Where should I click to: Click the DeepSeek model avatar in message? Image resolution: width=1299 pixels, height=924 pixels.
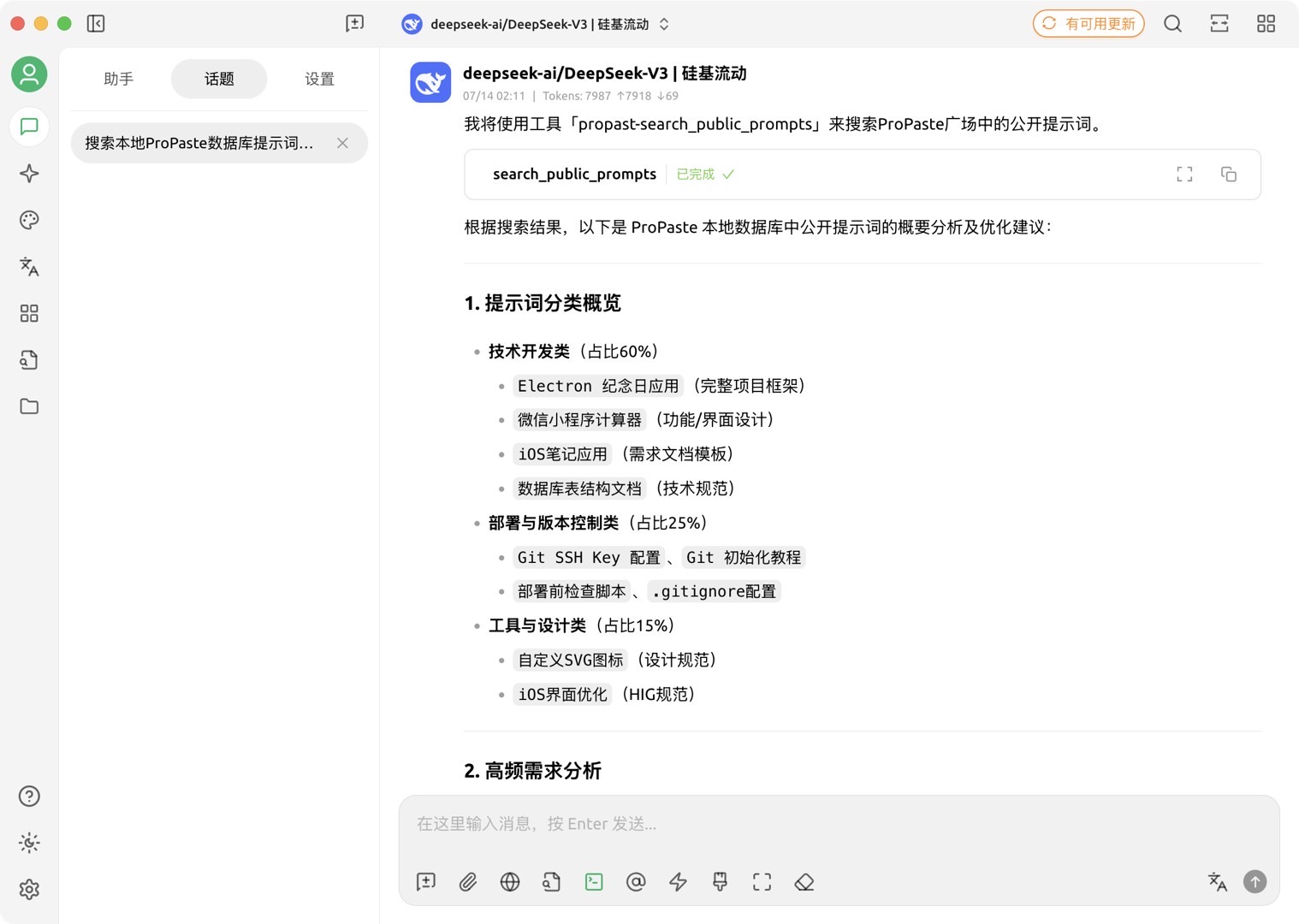coord(430,82)
